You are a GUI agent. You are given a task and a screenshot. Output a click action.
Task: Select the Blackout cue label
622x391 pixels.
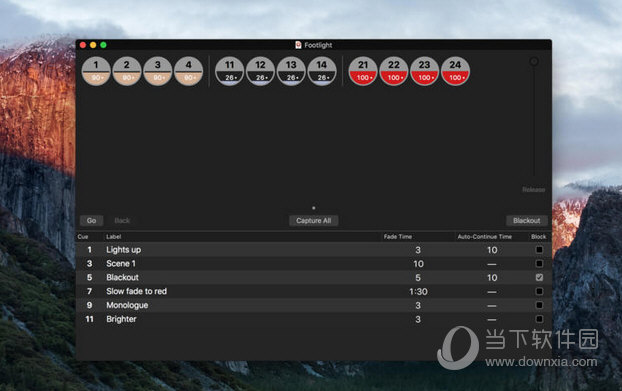point(122,277)
